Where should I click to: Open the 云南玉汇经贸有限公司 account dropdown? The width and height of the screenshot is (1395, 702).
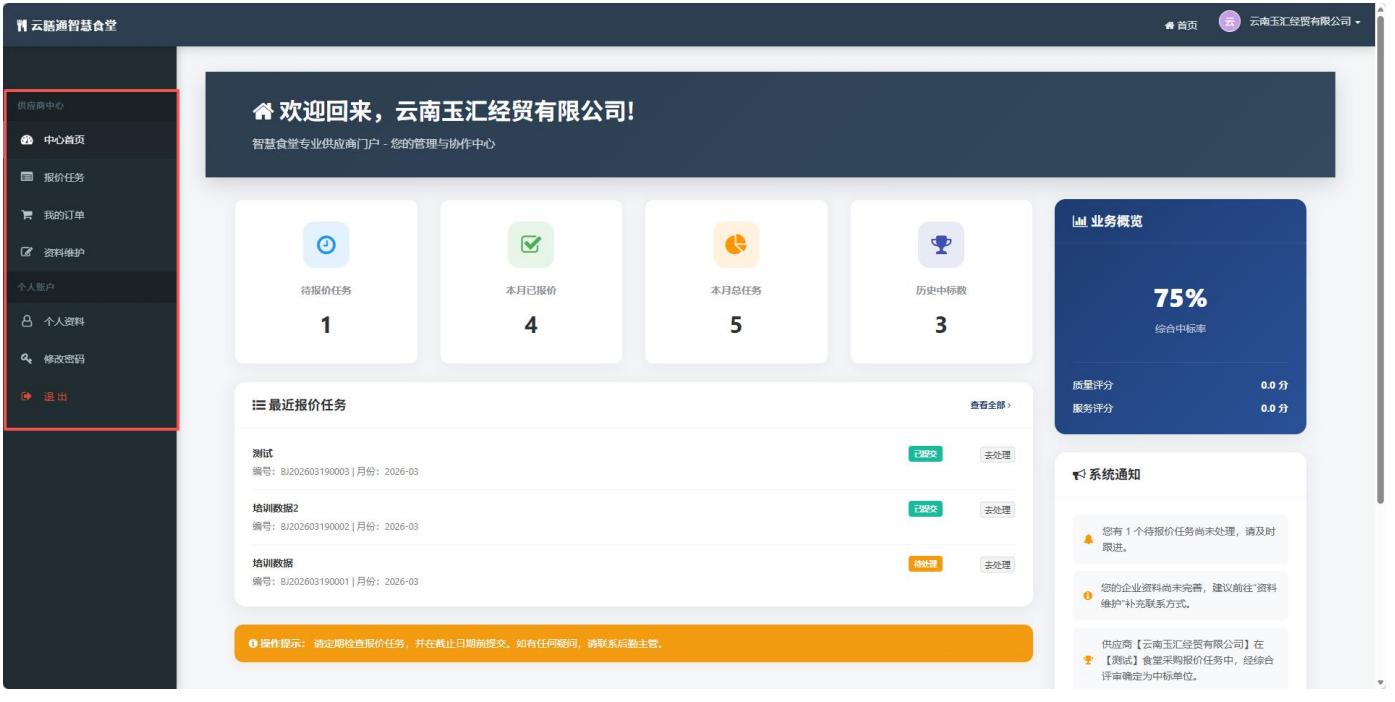1304,22
